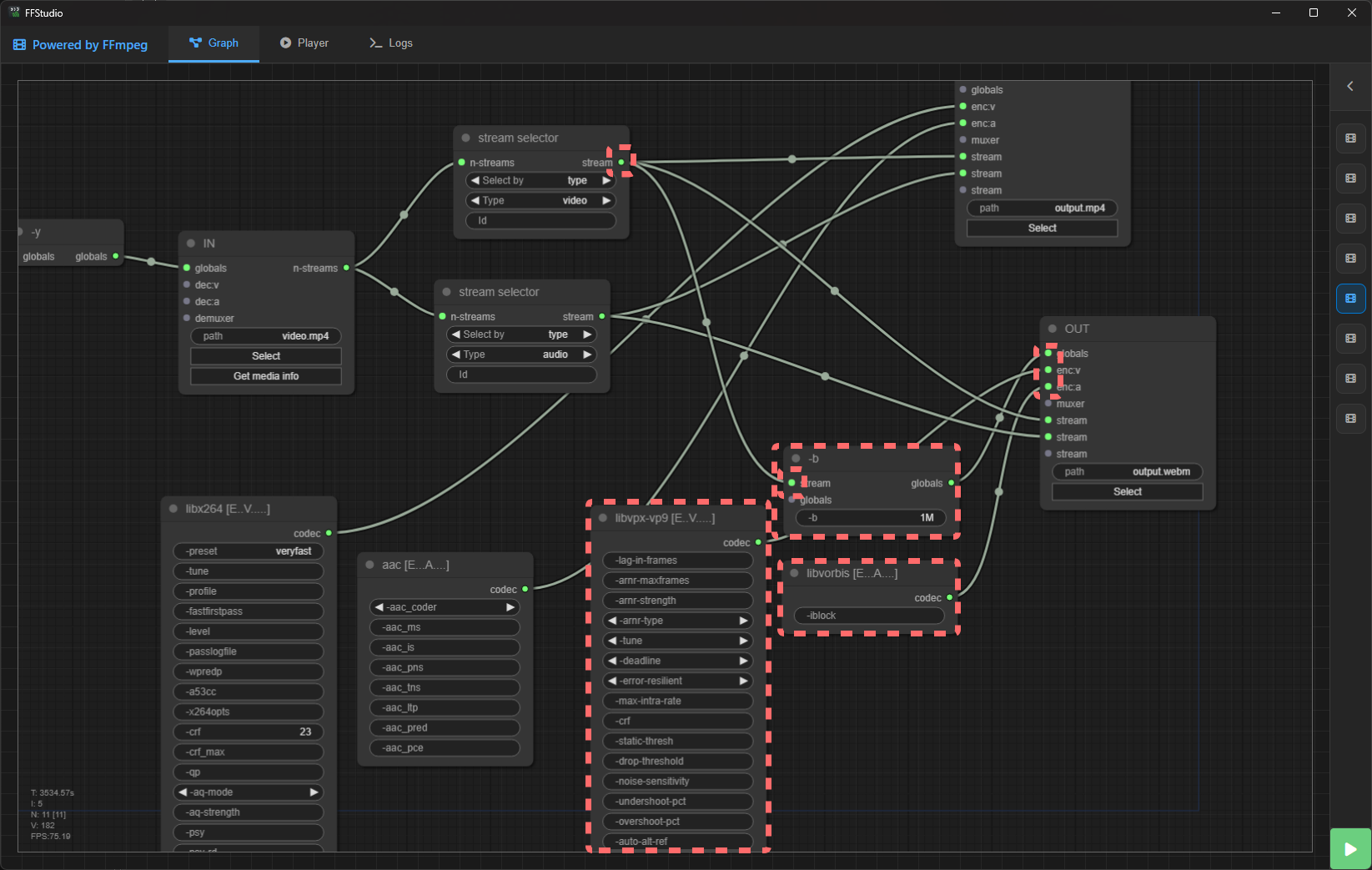This screenshot has width=1372, height=870.
Task: Click the enc:v input port on OUT node
Action: click(x=1048, y=370)
